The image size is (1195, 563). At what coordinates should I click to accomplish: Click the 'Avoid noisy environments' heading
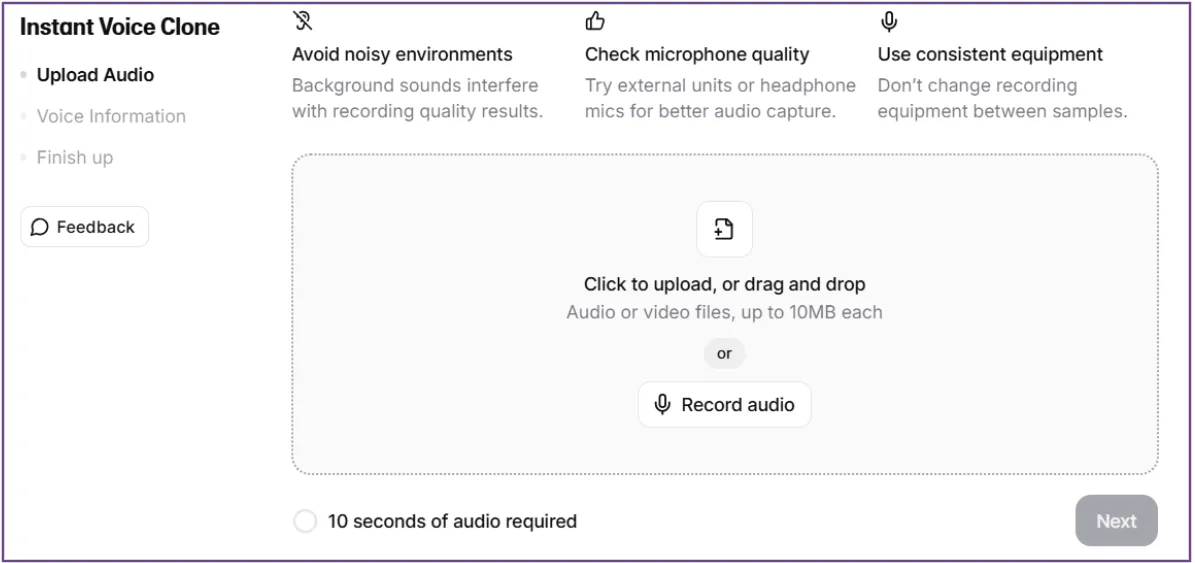click(x=402, y=54)
